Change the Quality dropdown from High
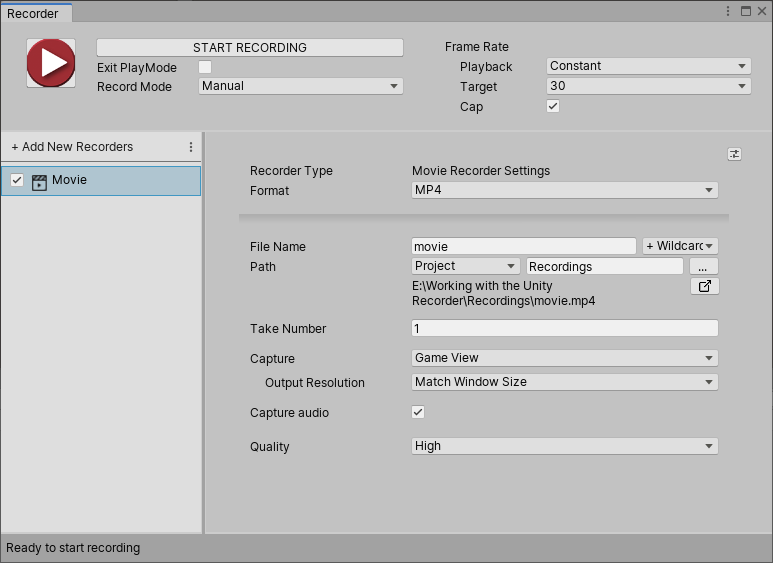The height and width of the screenshot is (563, 773). pos(565,446)
